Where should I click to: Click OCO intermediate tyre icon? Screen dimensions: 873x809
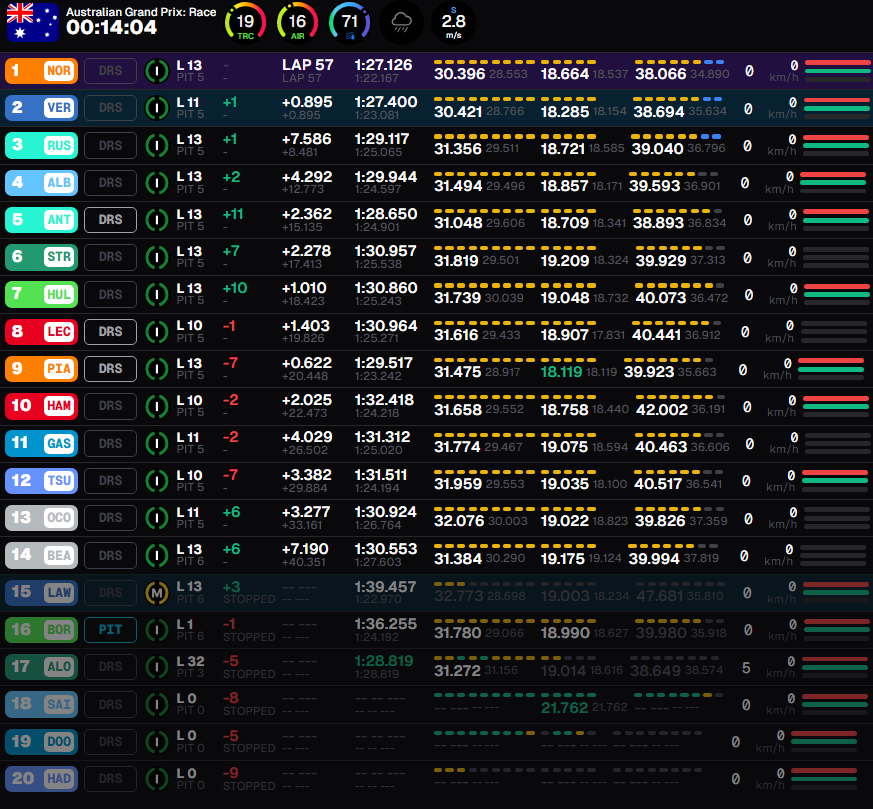coord(156,518)
